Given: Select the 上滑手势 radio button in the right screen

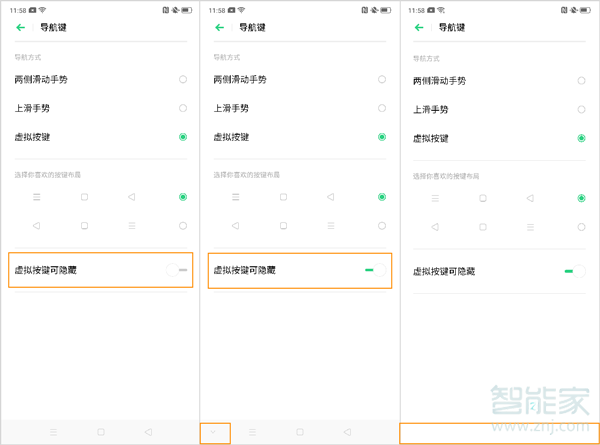Looking at the screenshot, I should coord(581,109).
